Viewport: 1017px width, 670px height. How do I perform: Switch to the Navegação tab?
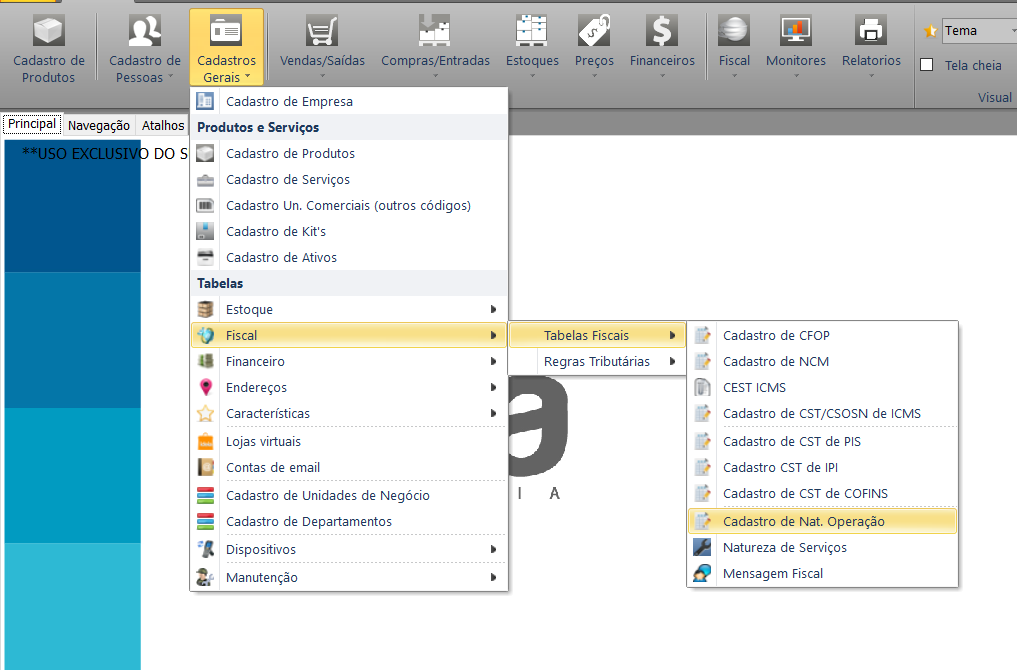coord(98,125)
